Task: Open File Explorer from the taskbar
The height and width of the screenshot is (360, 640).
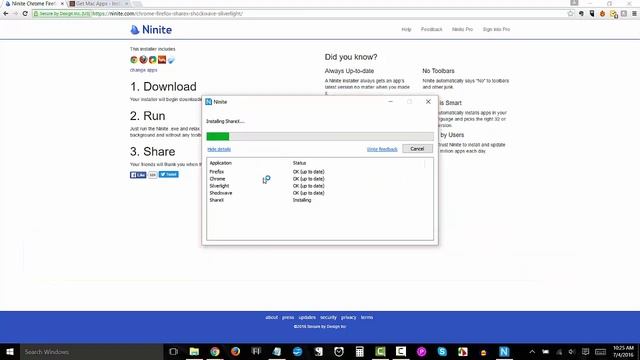Action: tap(194, 351)
